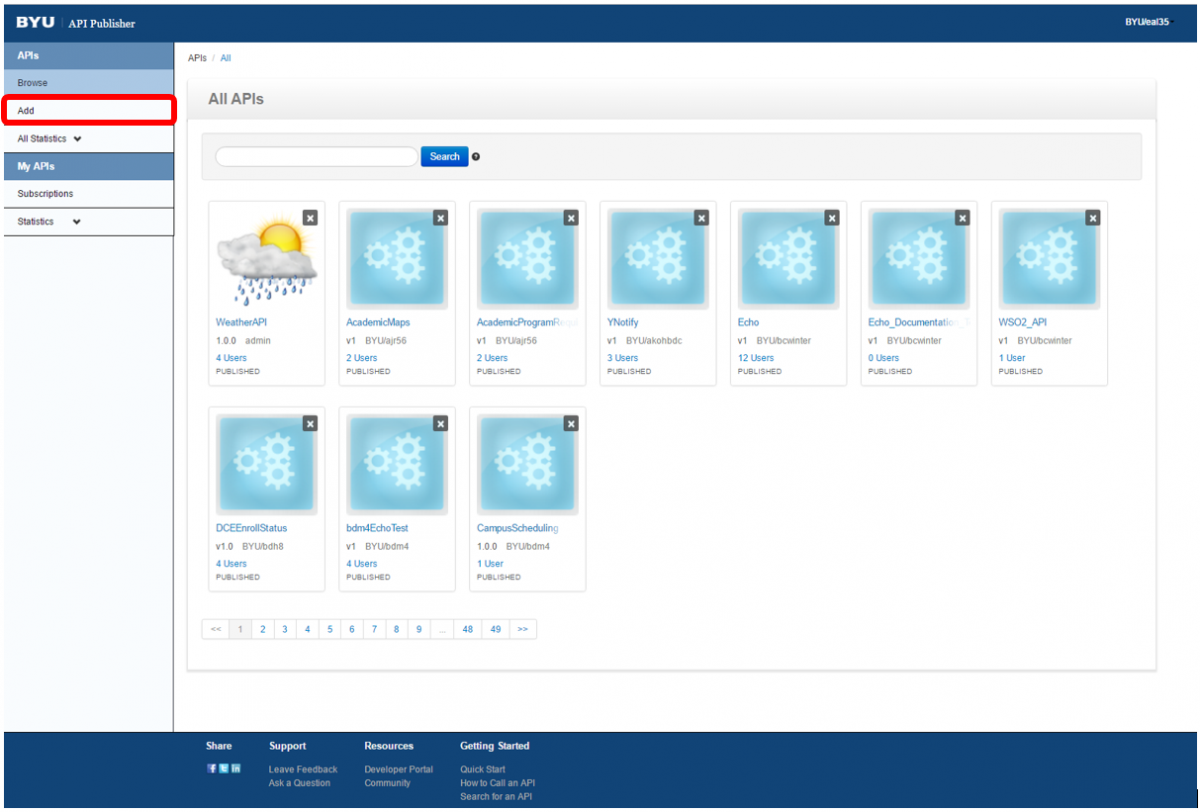
Task: Delete CampusScheduling via its X icon
Action: coord(571,424)
